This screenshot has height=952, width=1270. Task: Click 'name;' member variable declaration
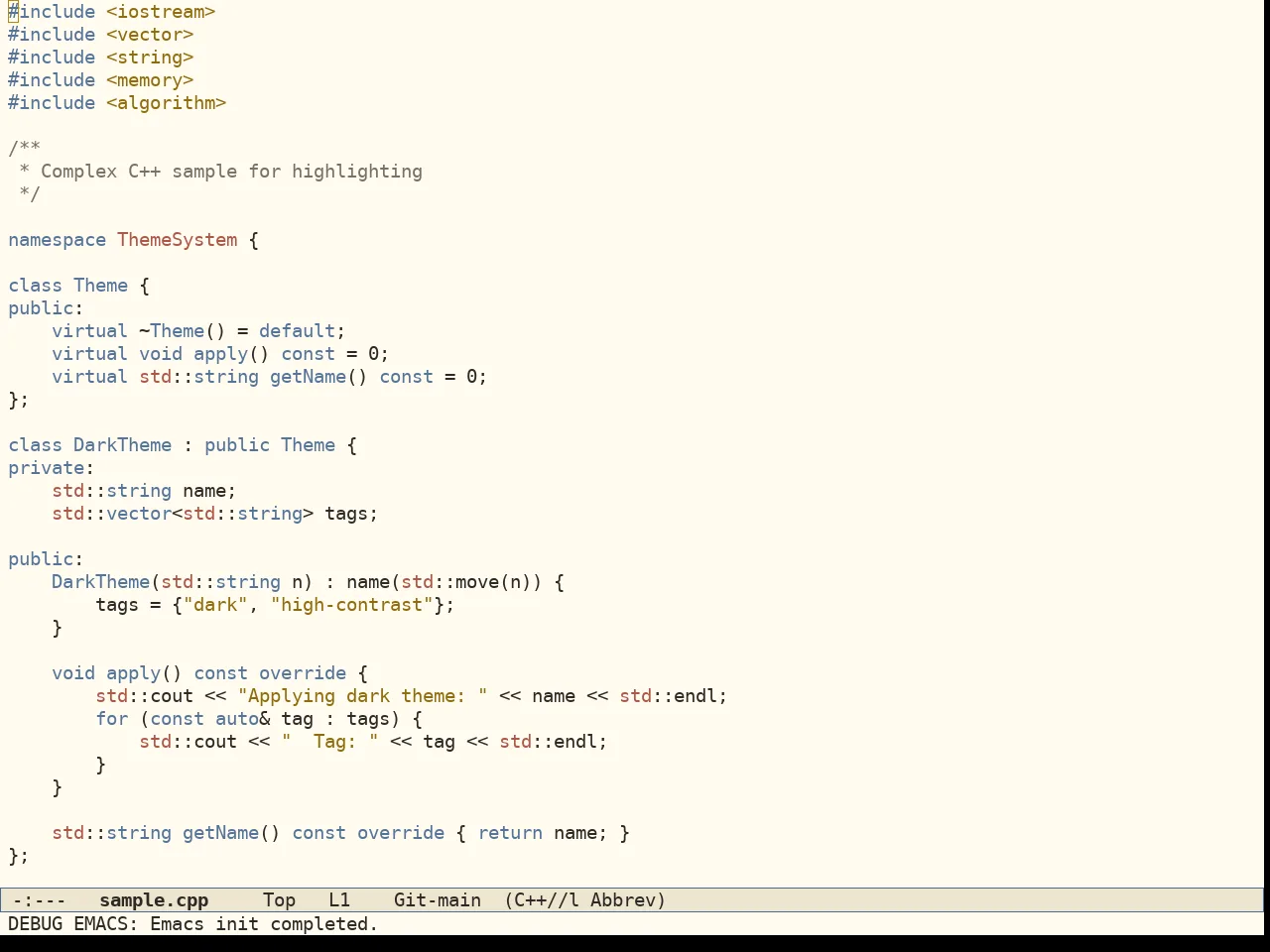209,491
